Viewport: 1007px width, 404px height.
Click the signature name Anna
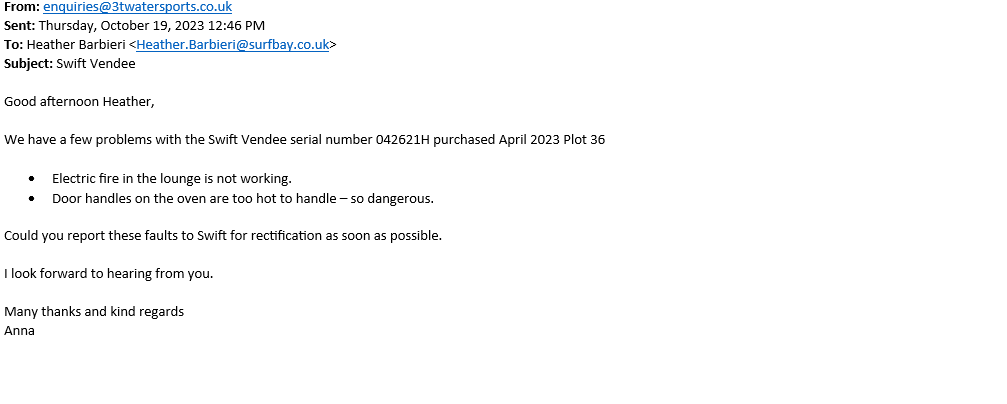tap(19, 330)
